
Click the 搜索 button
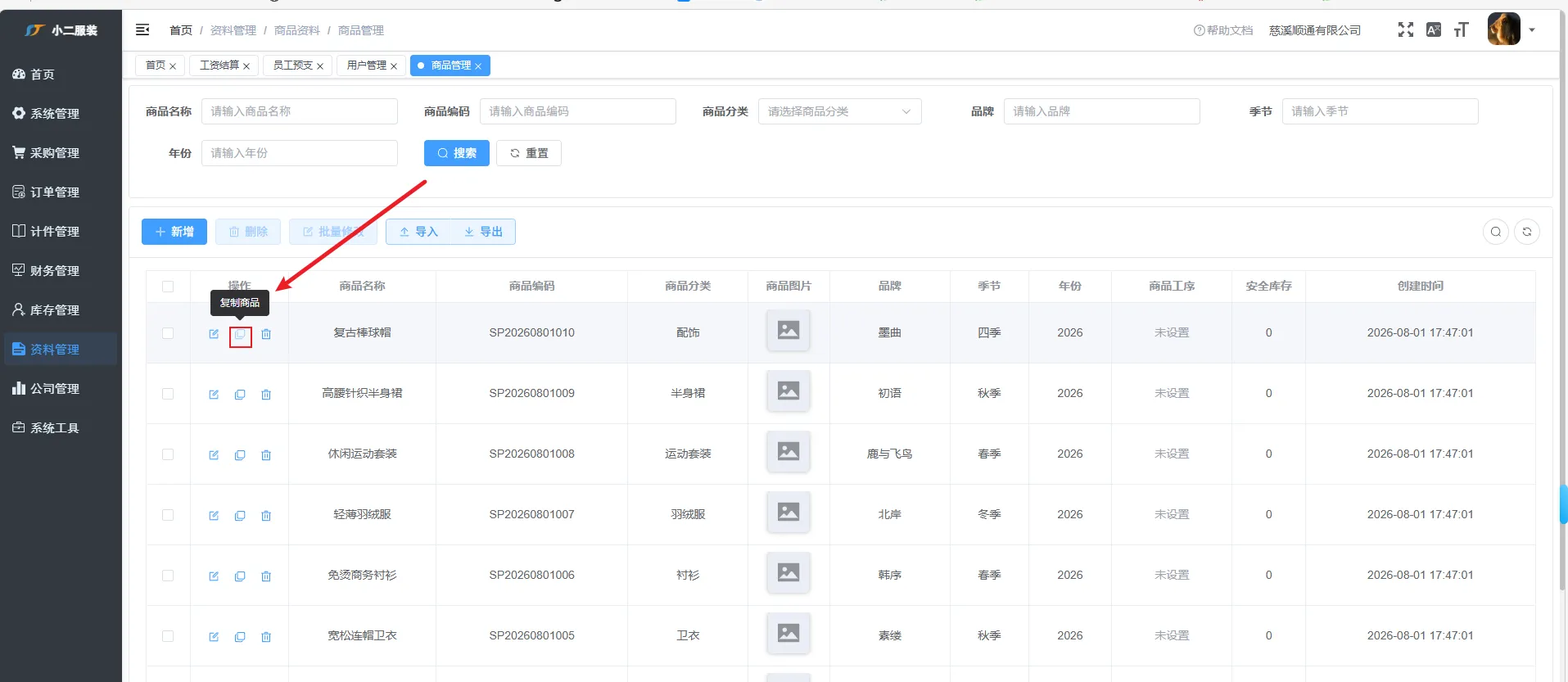tap(457, 153)
